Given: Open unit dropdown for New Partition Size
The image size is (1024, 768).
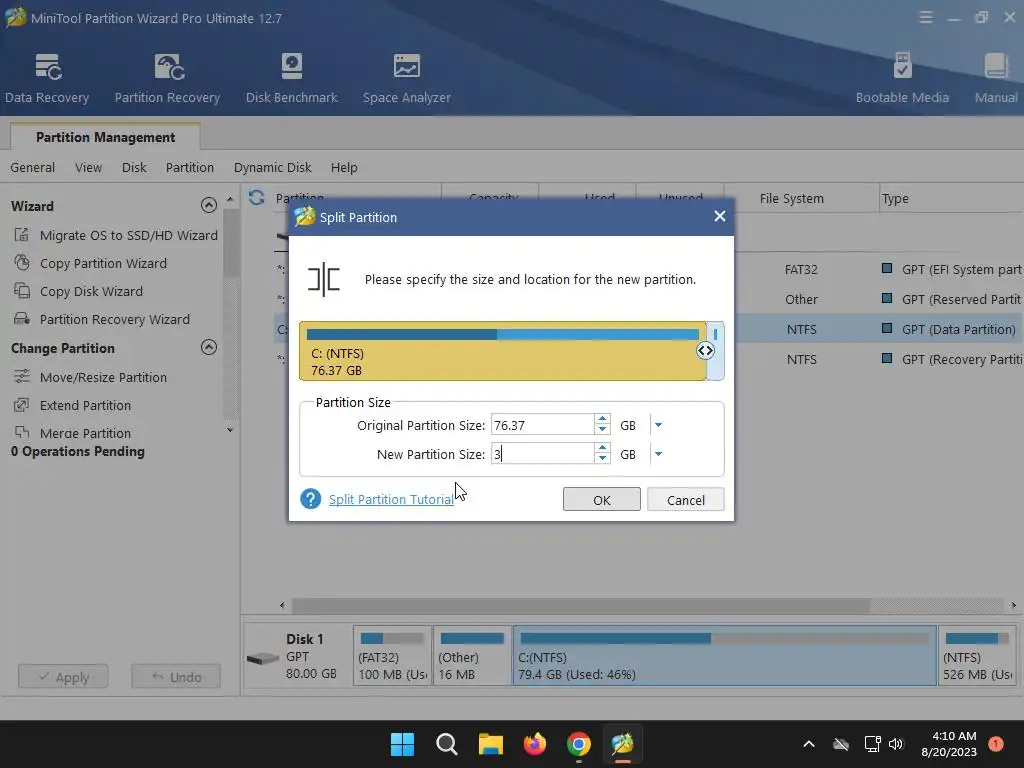Looking at the screenshot, I should pyautogui.click(x=658, y=454).
